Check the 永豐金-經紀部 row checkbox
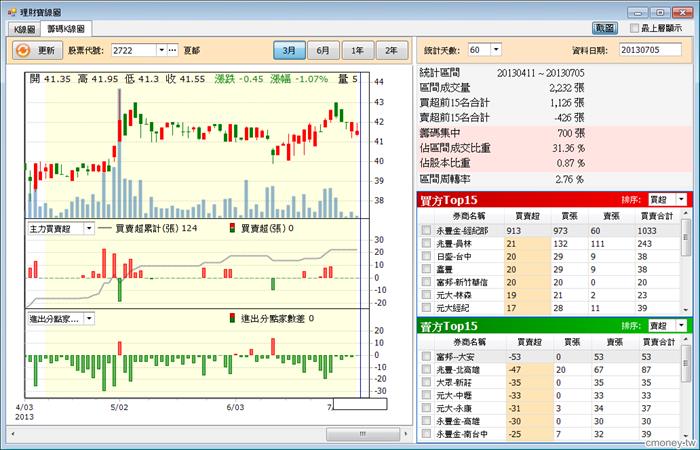 pyautogui.click(x=426, y=230)
